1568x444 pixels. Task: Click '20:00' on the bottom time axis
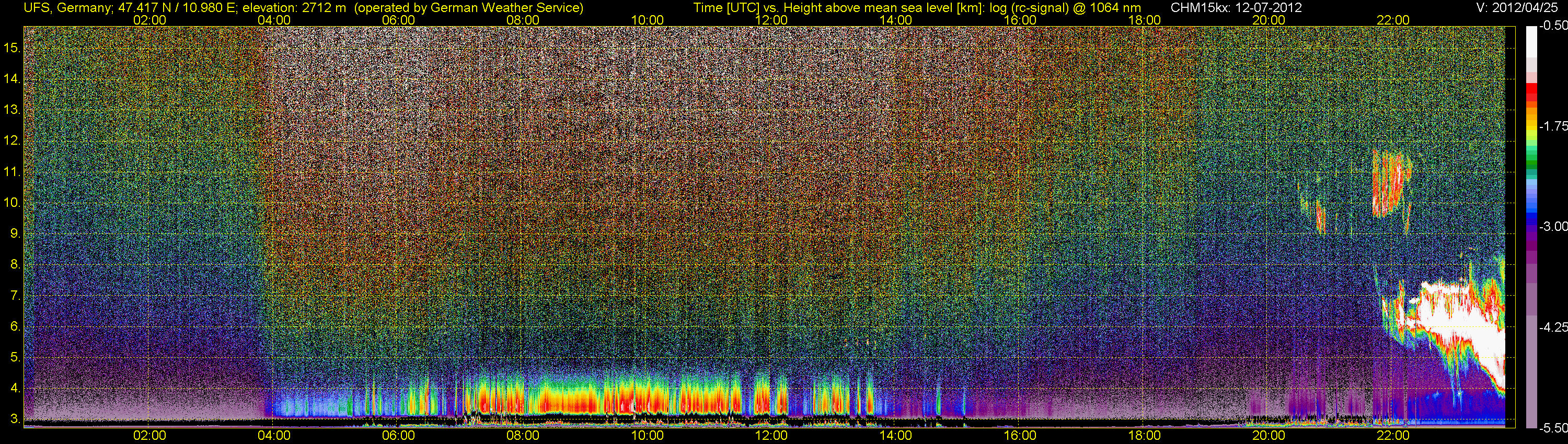click(1269, 436)
